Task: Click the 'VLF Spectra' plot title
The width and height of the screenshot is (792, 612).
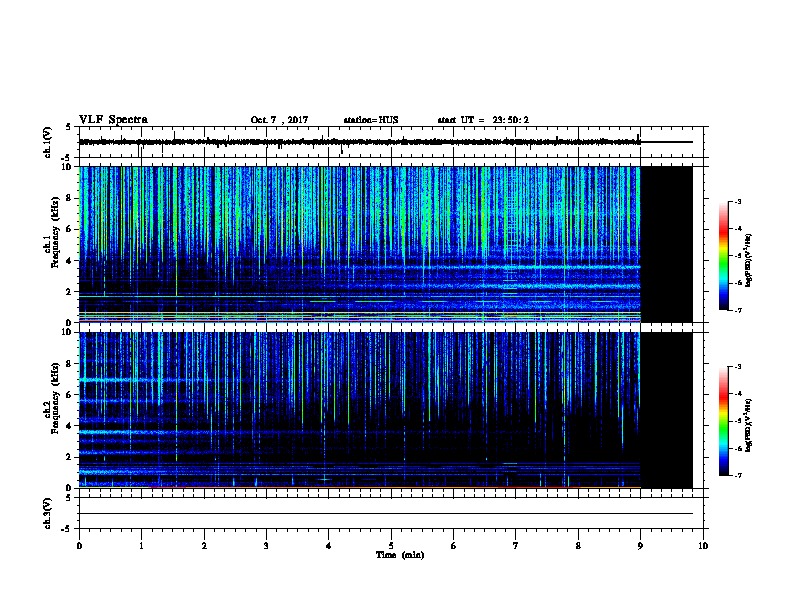Action: pos(113,120)
